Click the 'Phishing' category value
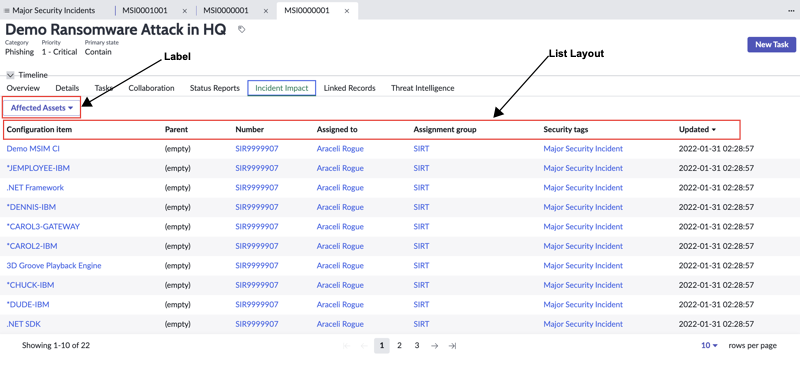This screenshot has width=800, height=388. pyautogui.click(x=19, y=52)
